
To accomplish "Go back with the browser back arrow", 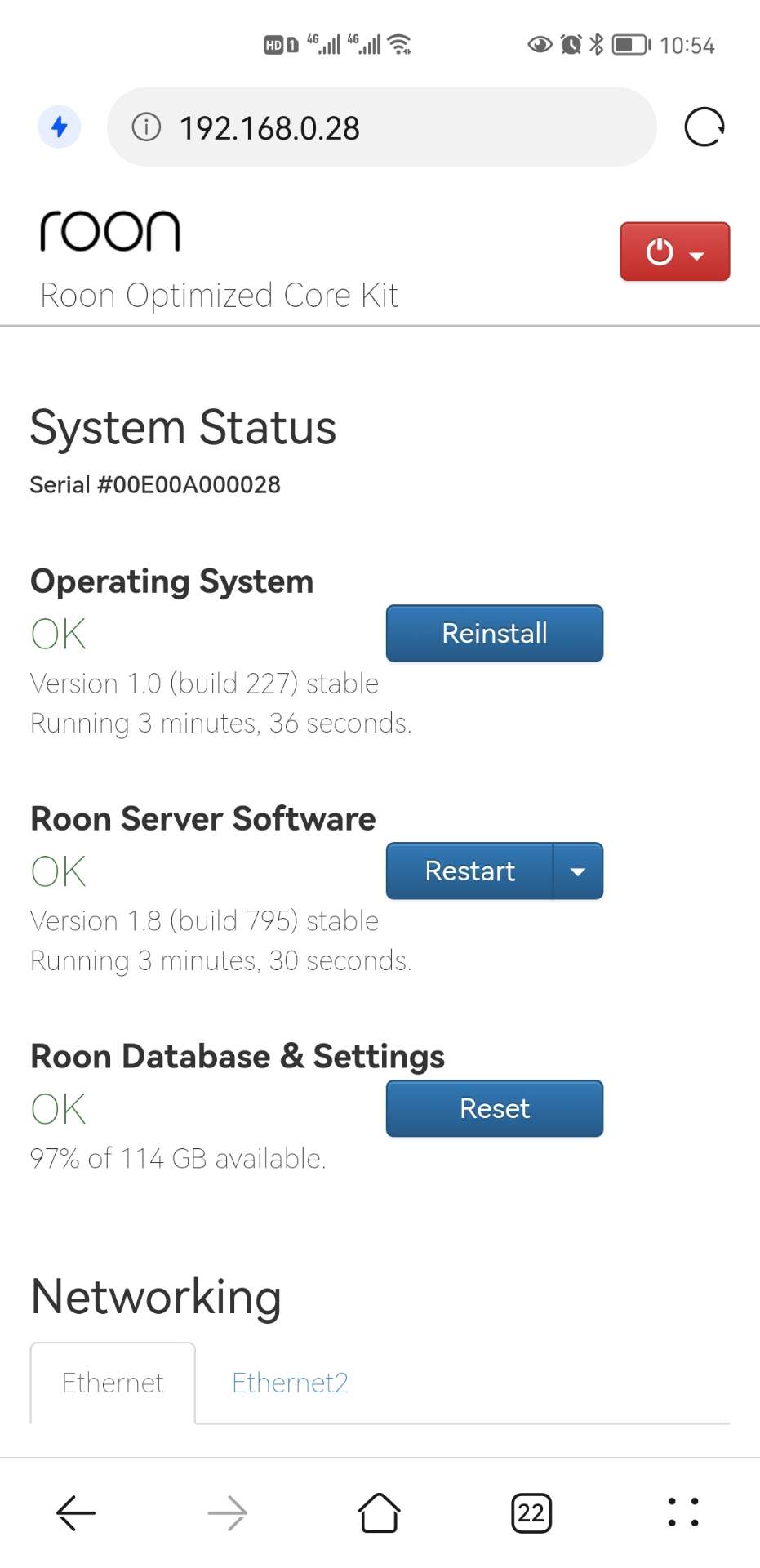I will point(76,1513).
